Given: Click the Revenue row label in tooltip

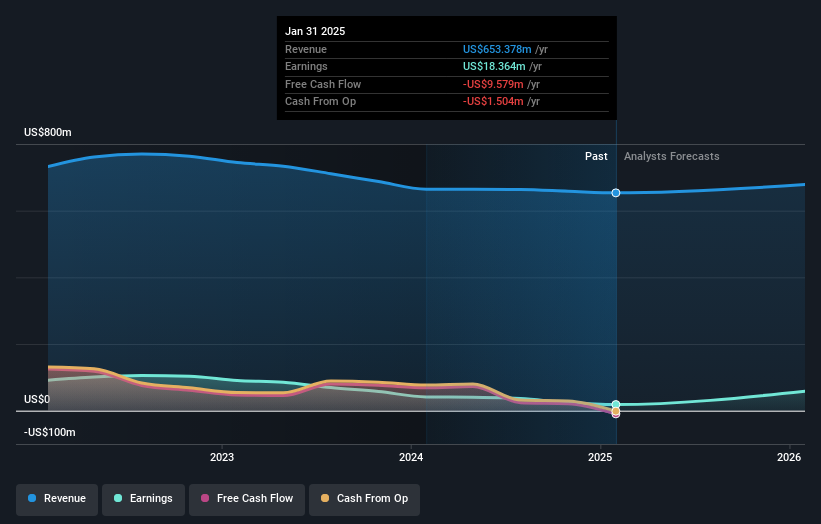Looking at the screenshot, I should [x=306, y=49].
